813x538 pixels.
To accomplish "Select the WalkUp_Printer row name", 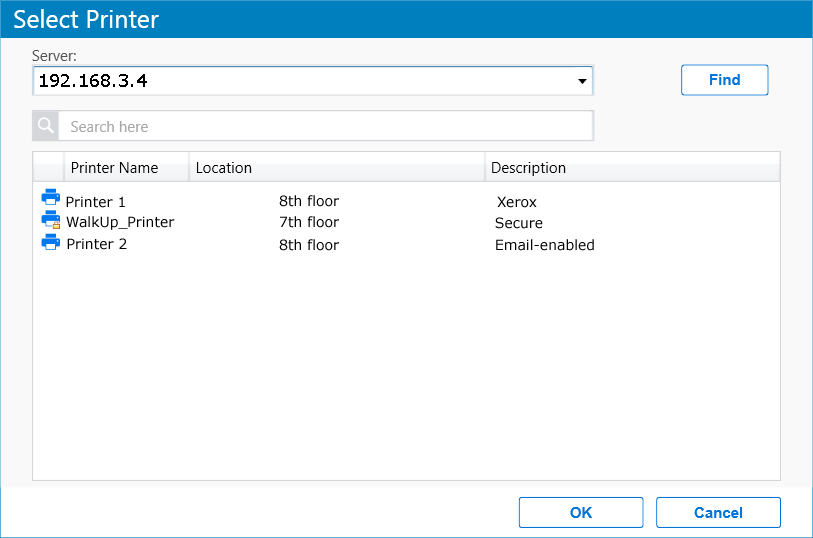I will coord(120,222).
